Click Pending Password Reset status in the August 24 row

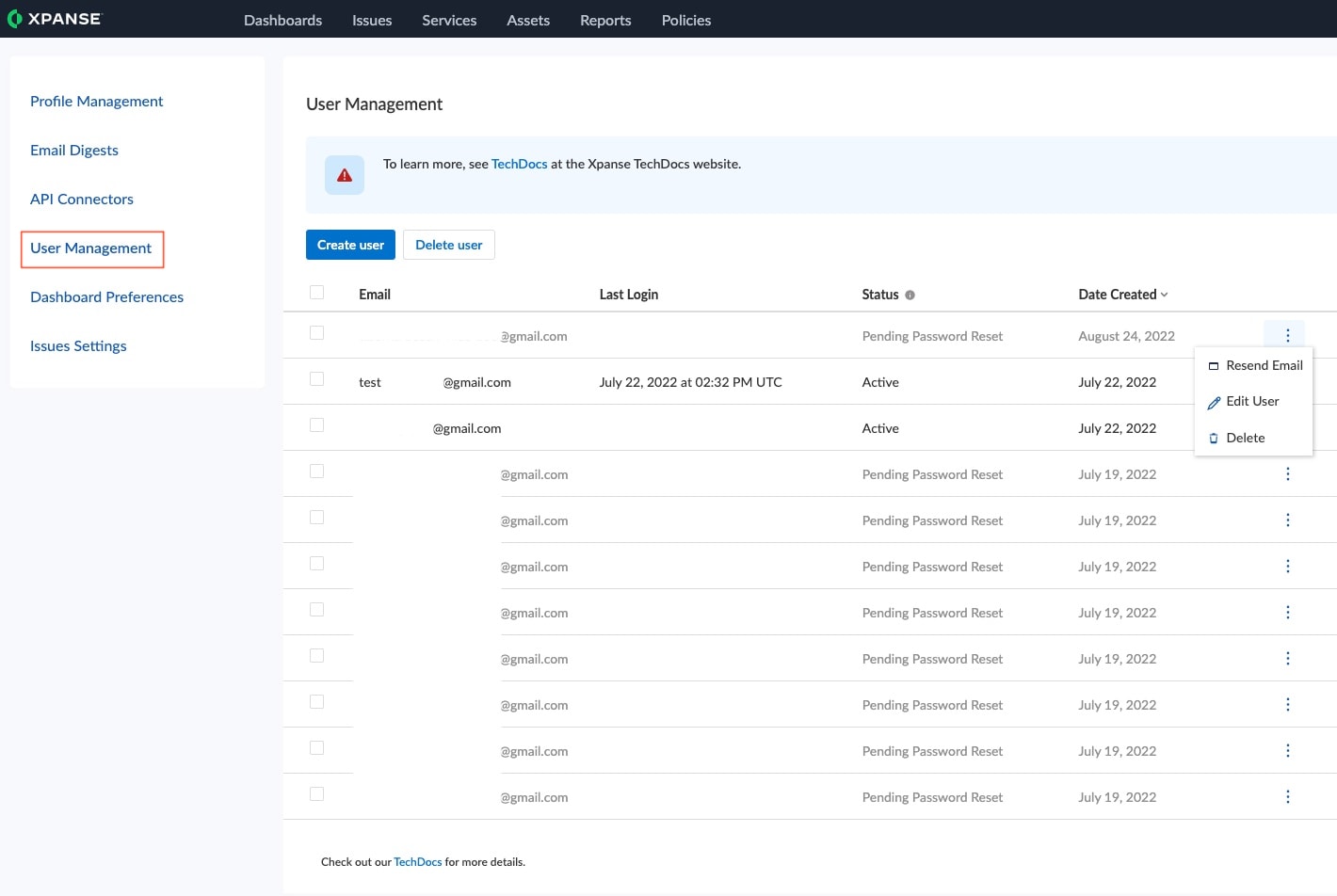click(x=932, y=336)
